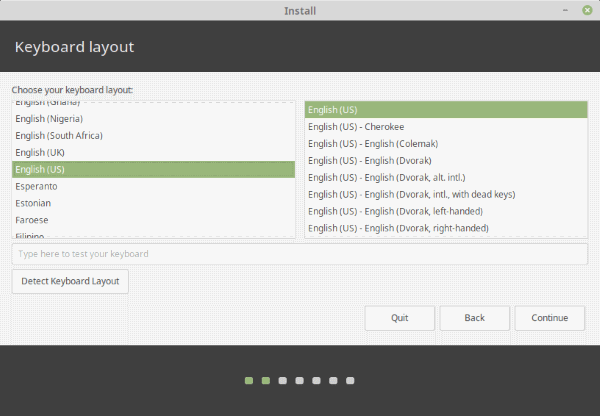Image resolution: width=600 pixels, height=416 pixels.
Task: Select plain English (US) variant on right
Action: [x=446, y=110]
